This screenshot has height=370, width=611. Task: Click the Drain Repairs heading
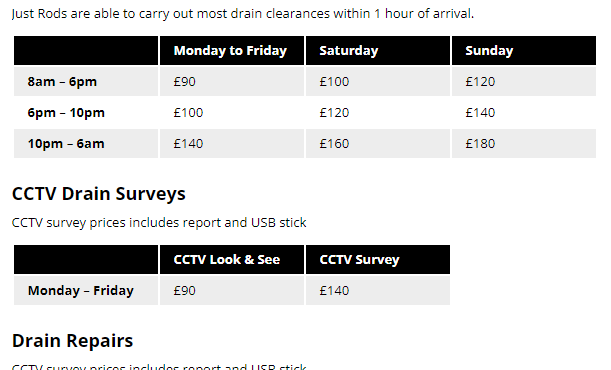click(72, 340)
